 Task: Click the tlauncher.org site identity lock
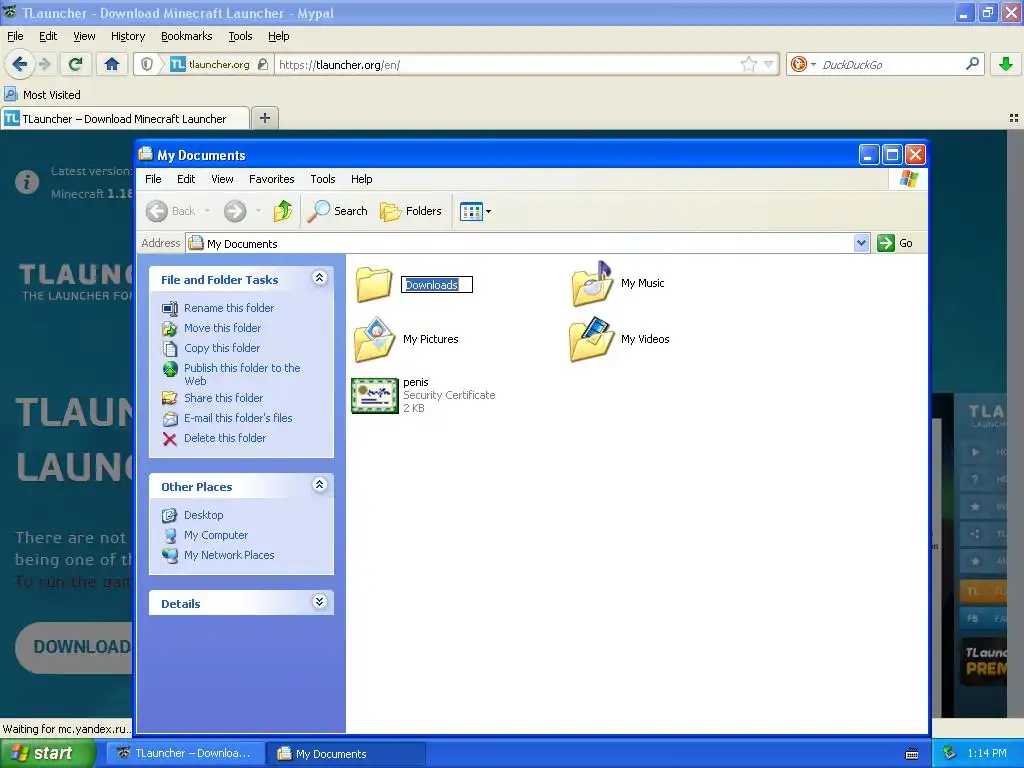(x=263, y=64)
